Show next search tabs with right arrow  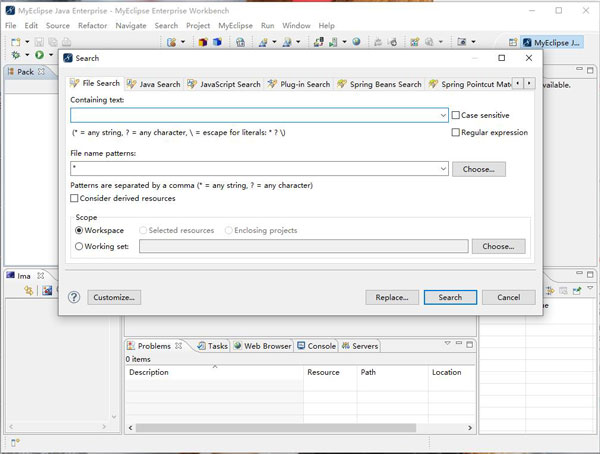click(529, 83)
